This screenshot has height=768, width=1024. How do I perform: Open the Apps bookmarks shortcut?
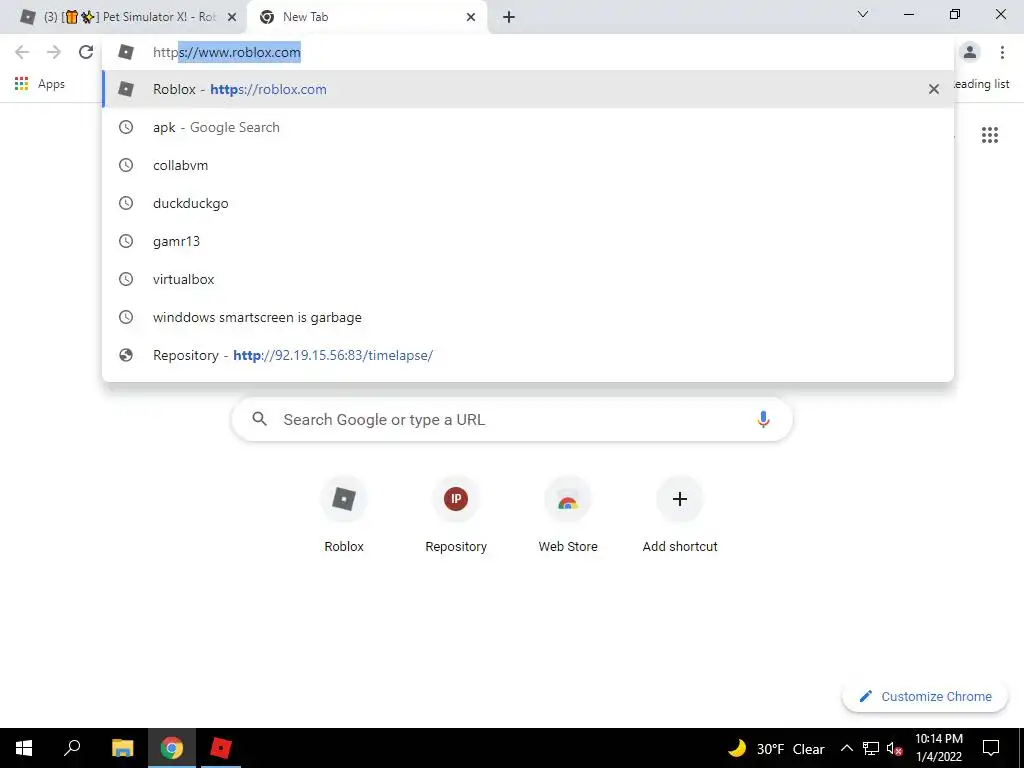pyautogui.click(x=39, y=84)
